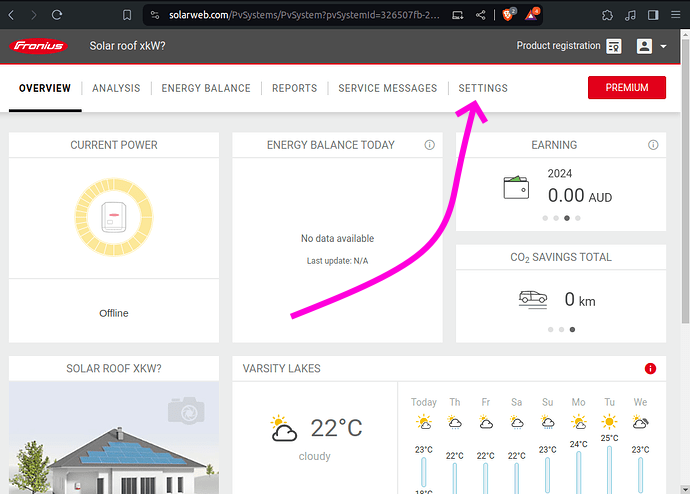690x494 pixels.
Task: Open the site settings icon in the address bar
Action: click(155, 15)
